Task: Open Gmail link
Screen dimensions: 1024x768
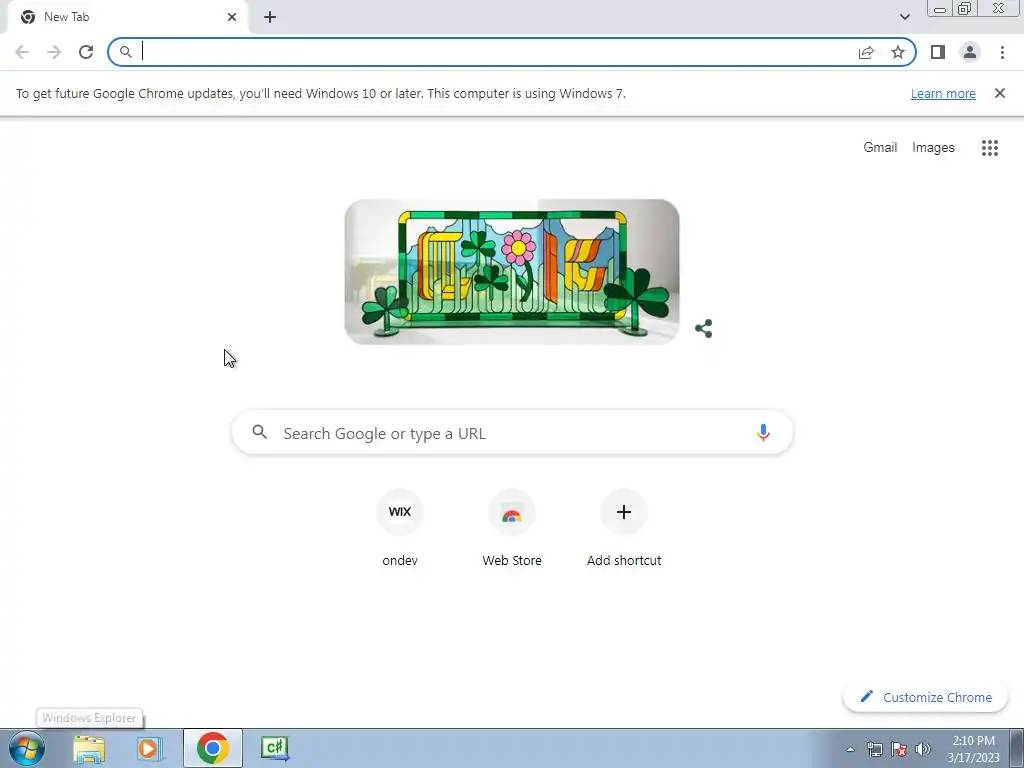Action: tap(880, 148)
